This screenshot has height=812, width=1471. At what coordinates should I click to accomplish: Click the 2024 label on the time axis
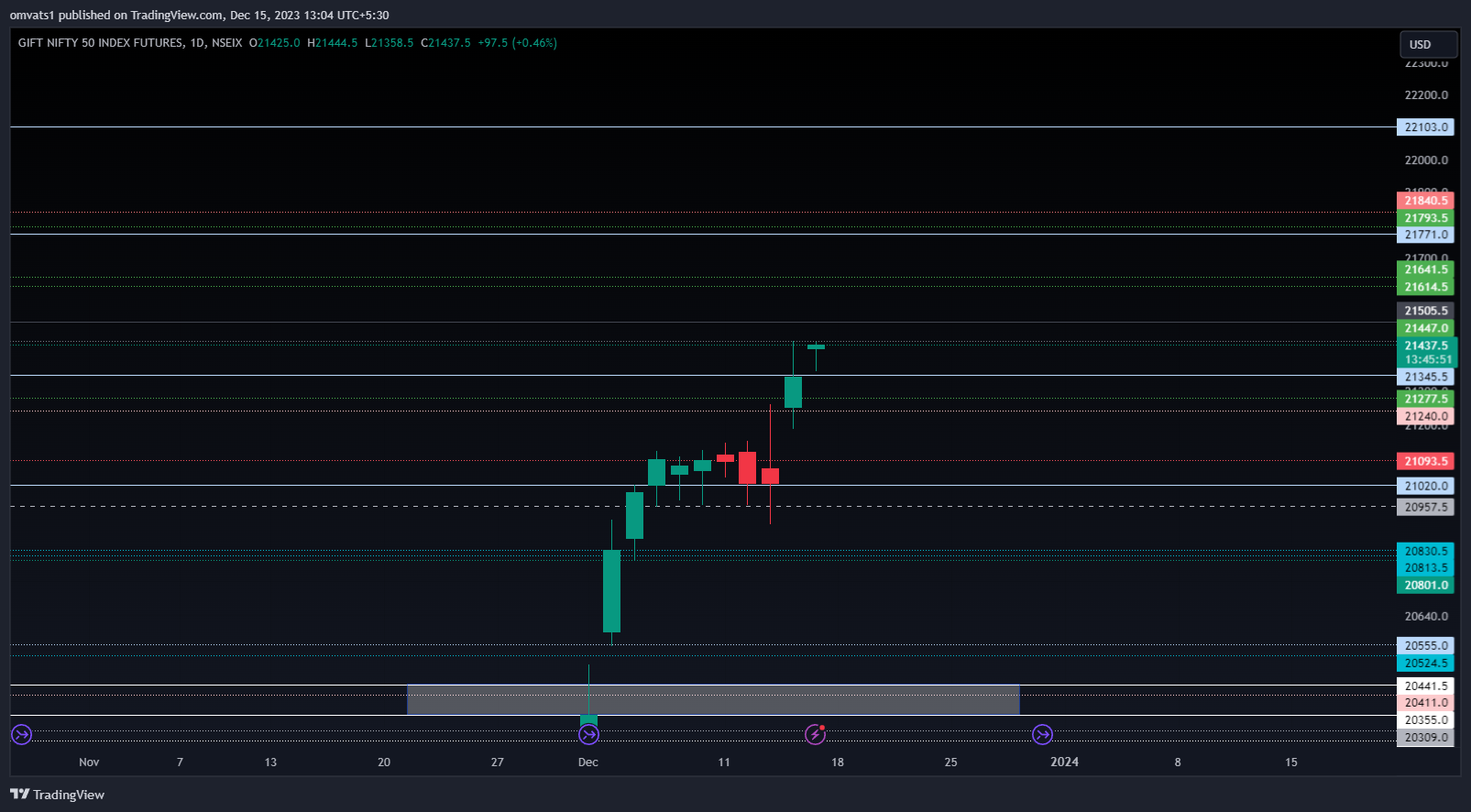tap(1064, 762)
